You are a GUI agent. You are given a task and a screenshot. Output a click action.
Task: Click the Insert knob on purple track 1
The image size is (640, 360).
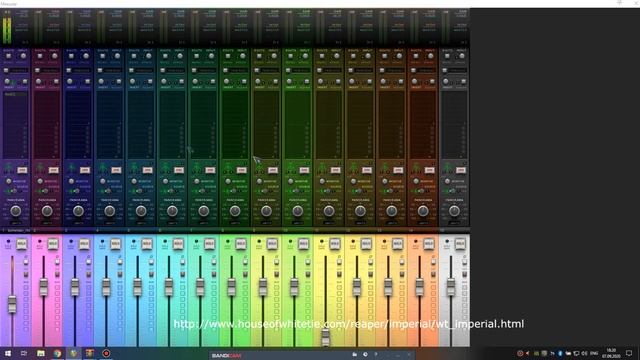[x=7, y=82]
